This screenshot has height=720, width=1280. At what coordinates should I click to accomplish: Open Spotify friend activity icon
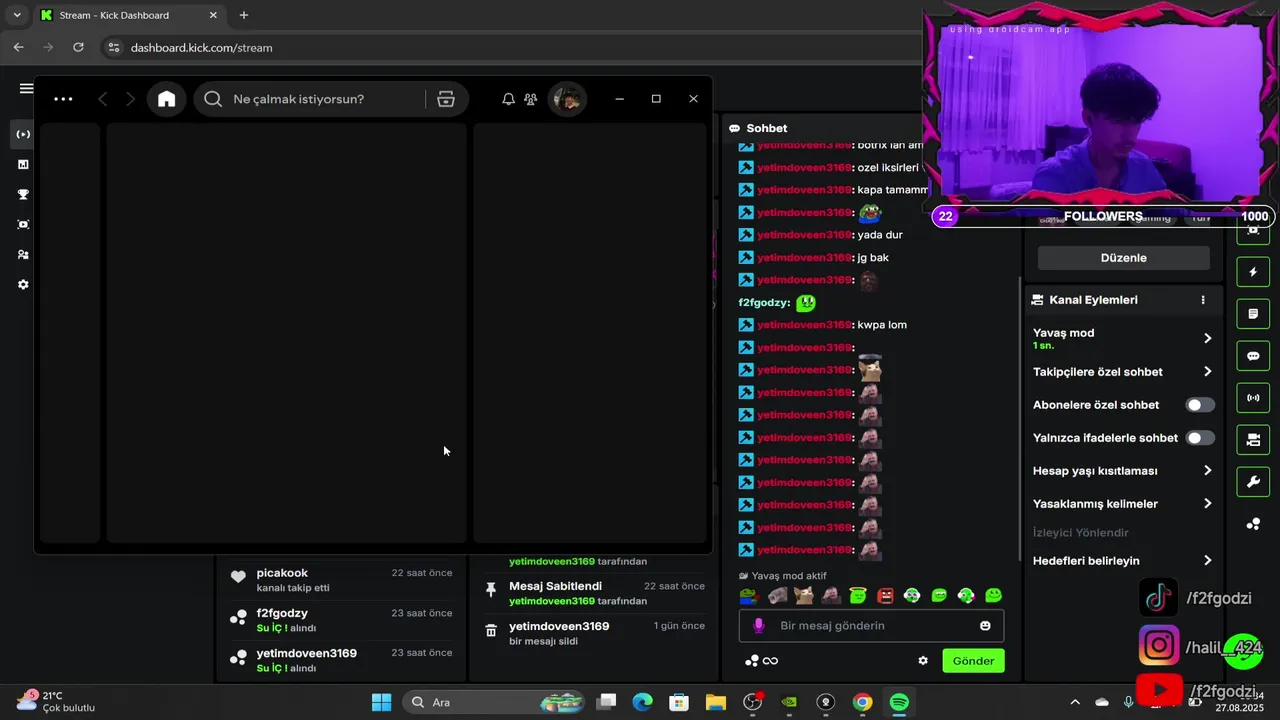coord(531,99)
